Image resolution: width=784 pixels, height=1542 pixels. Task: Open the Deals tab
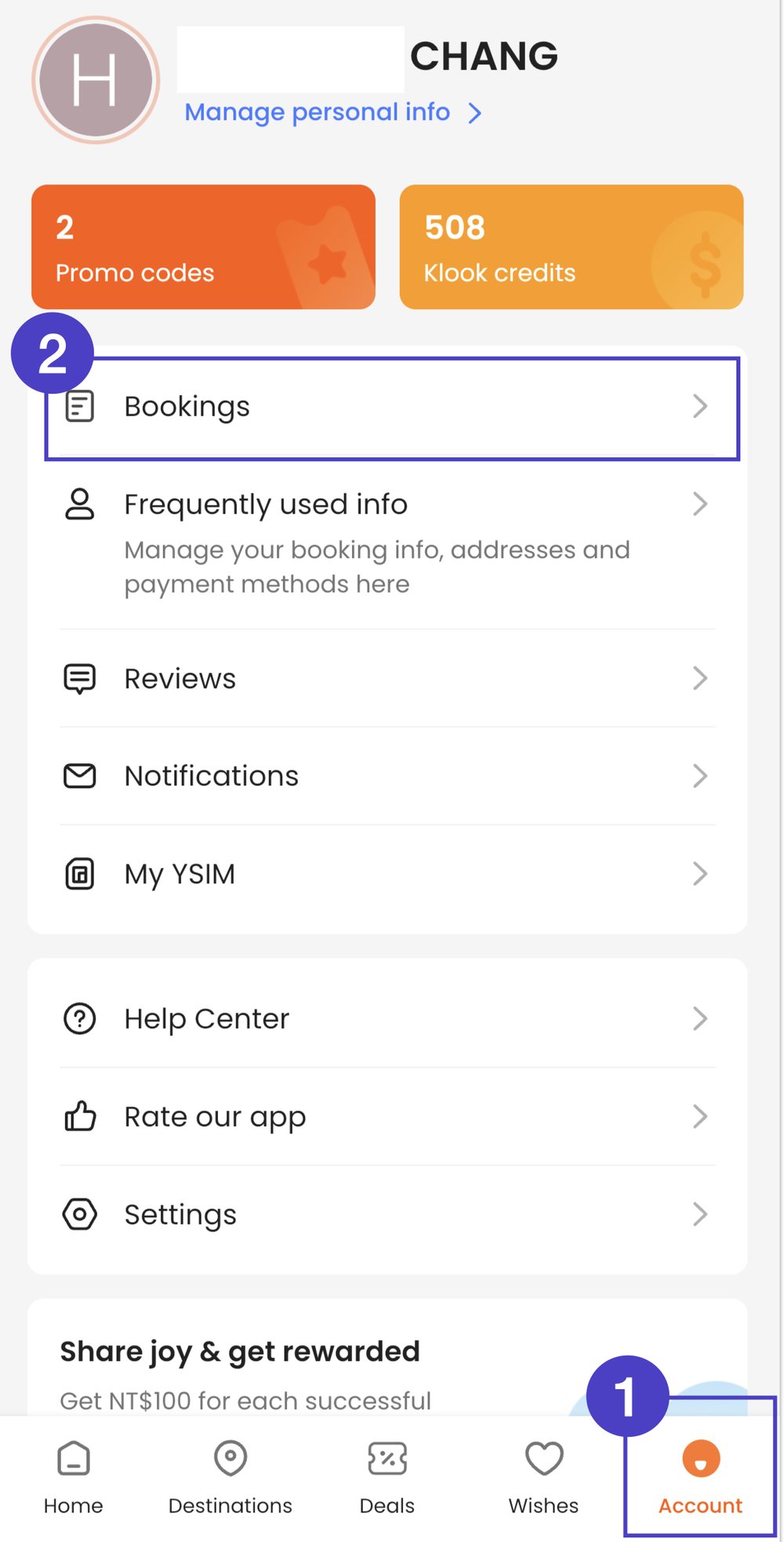(x=387, y=1477)
